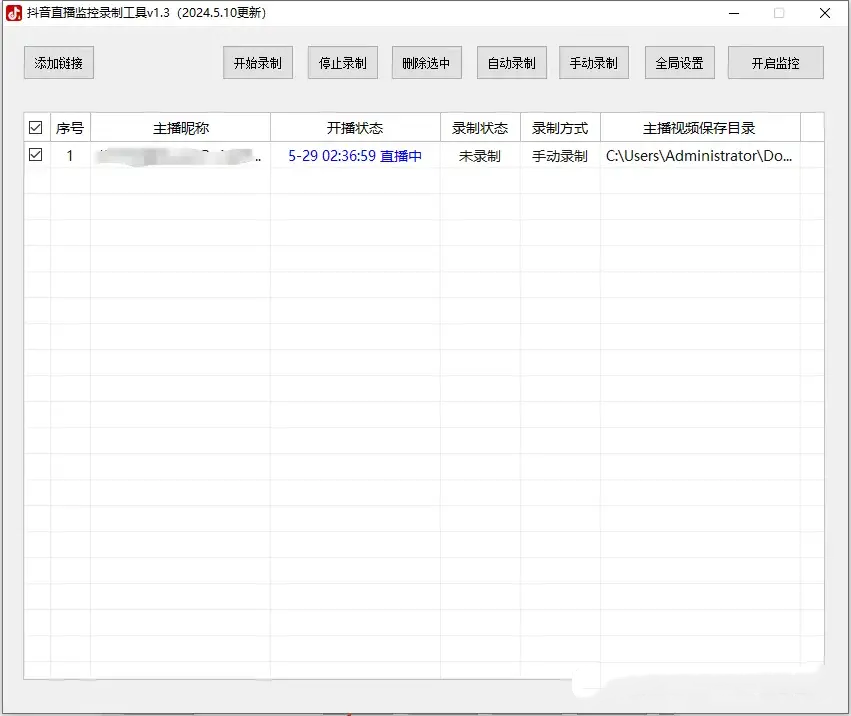Close the recording tool window
Viewport: 851px width, 716px height.
click(825, 13)
